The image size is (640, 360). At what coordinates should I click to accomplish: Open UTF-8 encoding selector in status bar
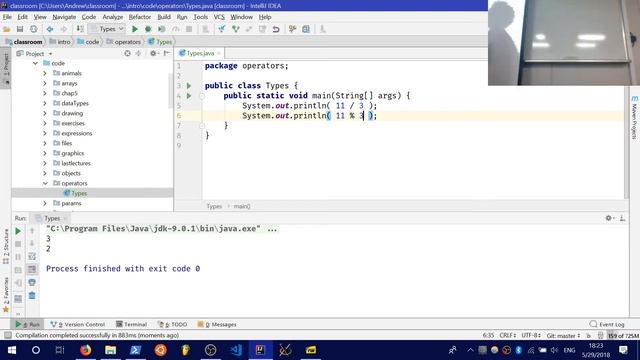[x=531, y=336]
